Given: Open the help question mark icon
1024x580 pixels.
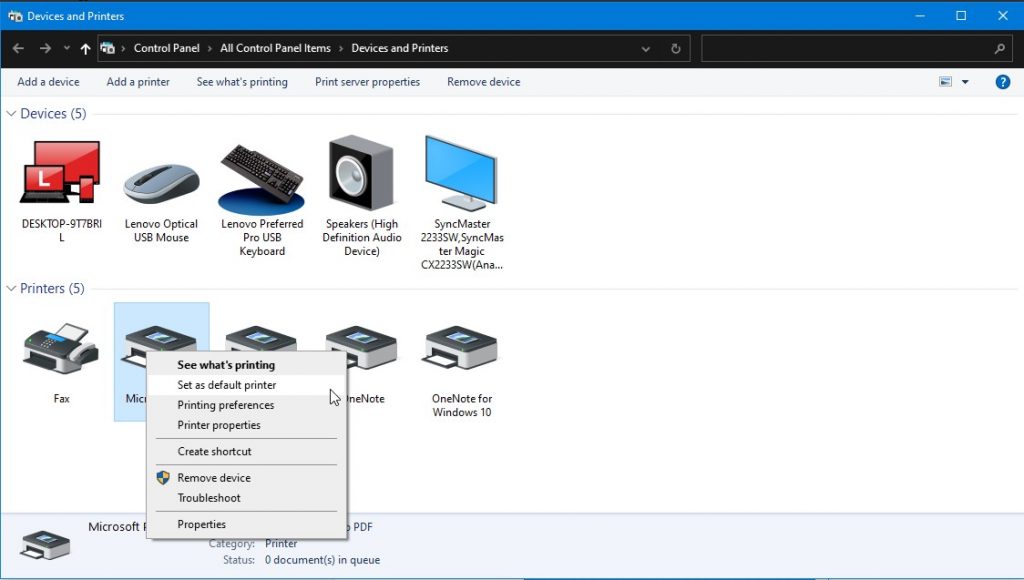Looking at the screenshot, I should pos(1002,82).
